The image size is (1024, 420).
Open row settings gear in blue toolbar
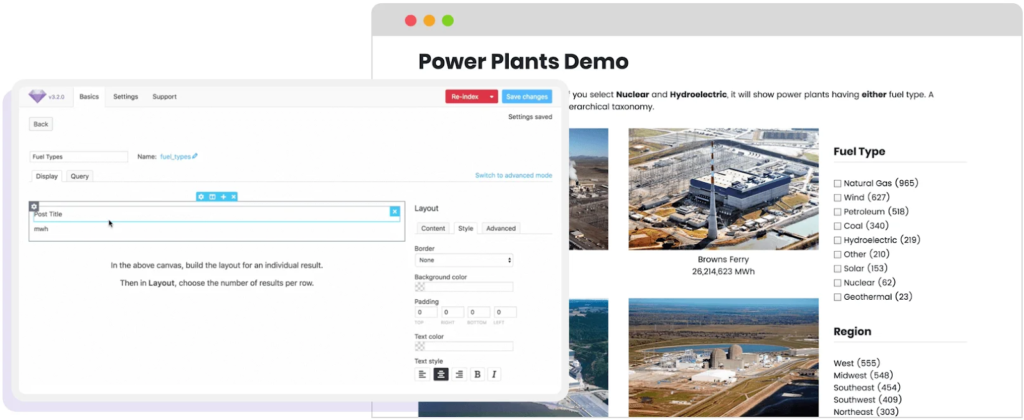[201, 197]
